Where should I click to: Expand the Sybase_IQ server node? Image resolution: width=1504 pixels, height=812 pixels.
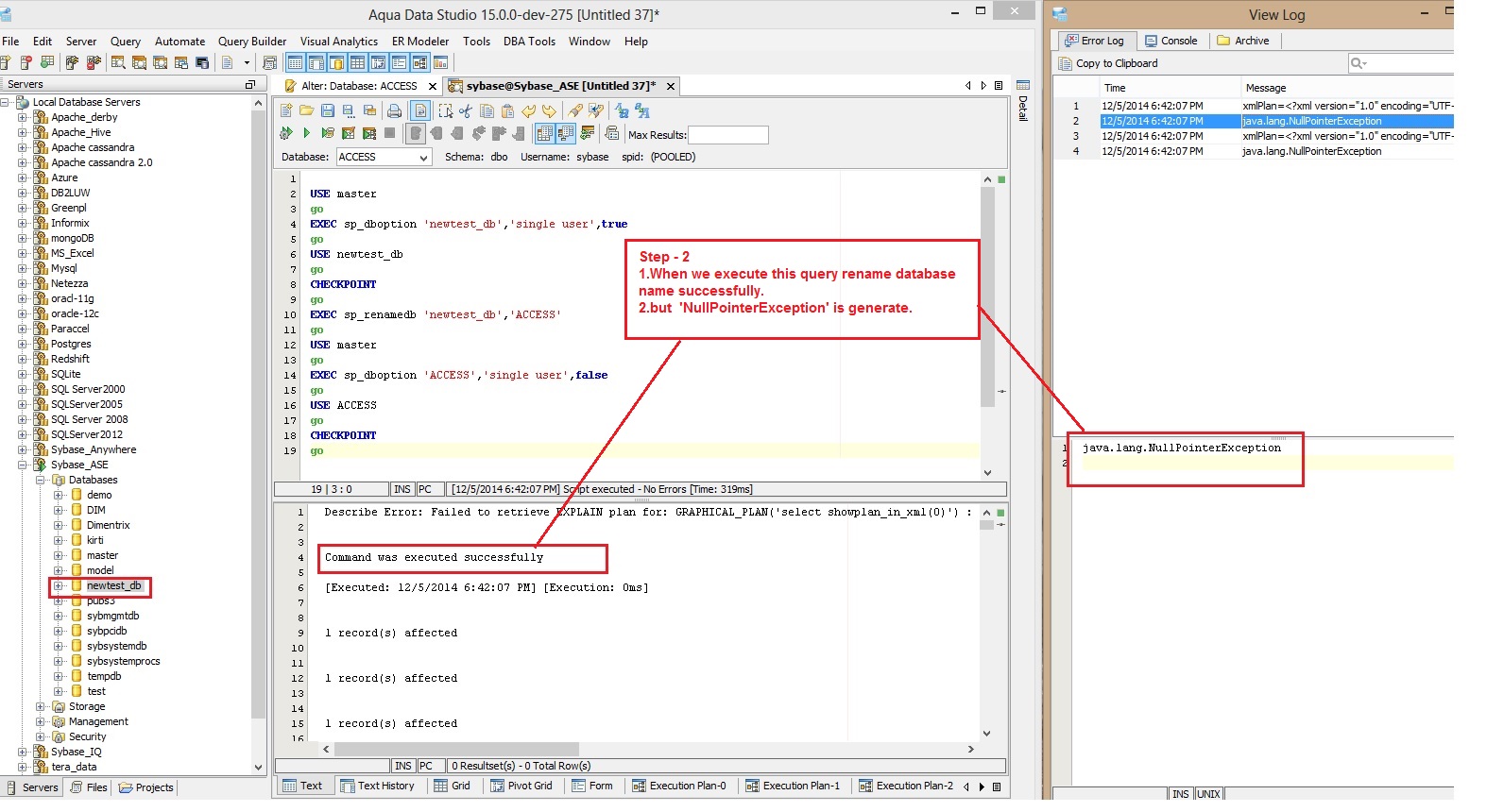click(x=22, y=752)
